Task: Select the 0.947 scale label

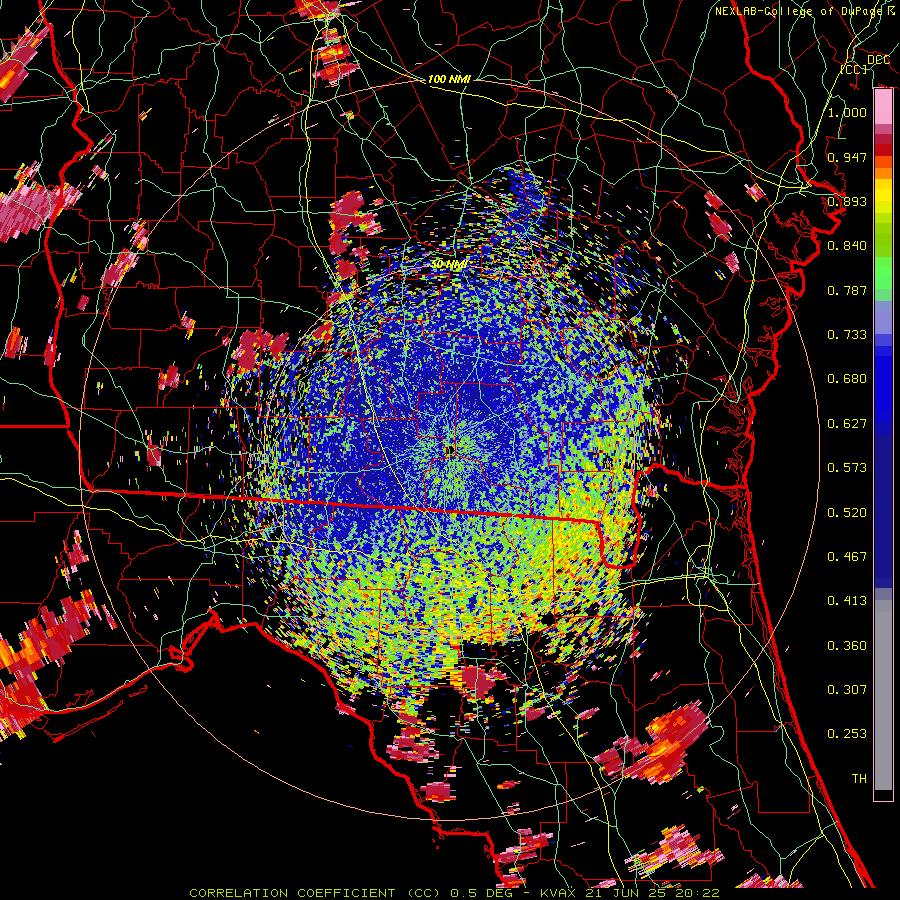Action: tap(847, 157)
